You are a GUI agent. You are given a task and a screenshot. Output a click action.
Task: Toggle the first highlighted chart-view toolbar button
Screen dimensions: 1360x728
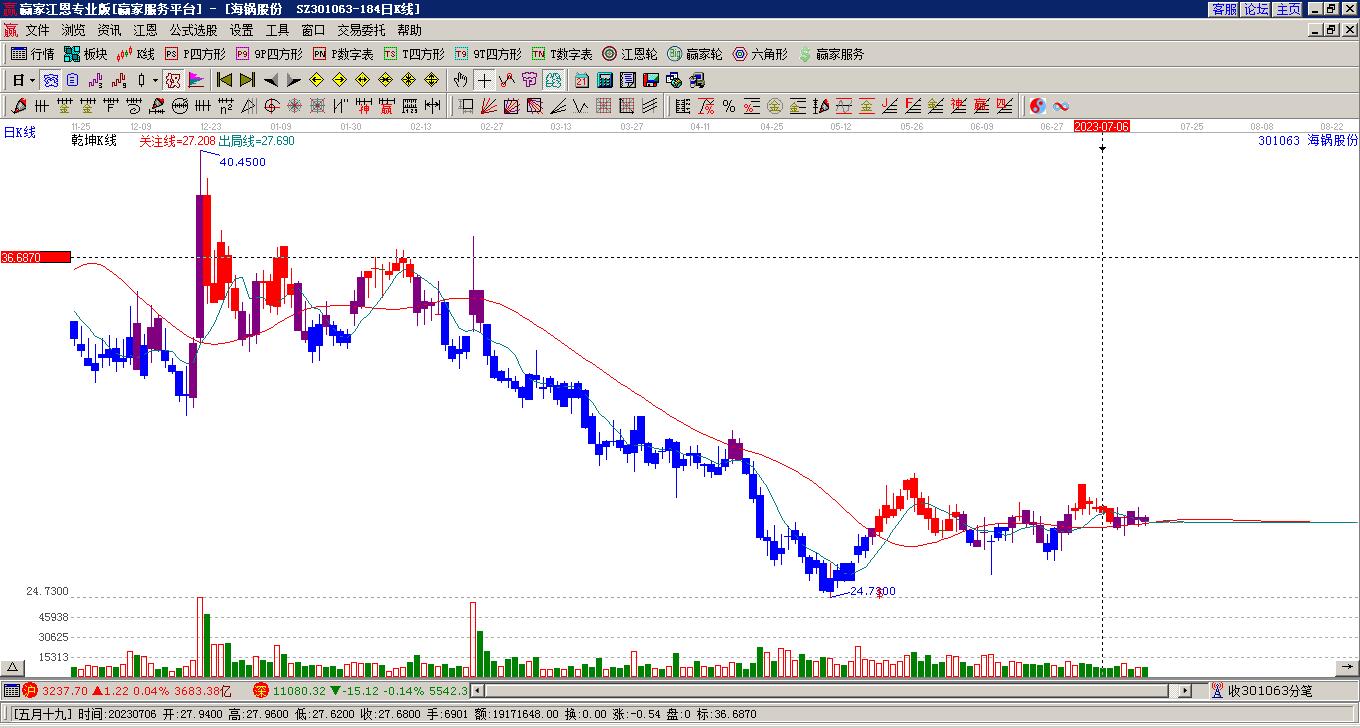click(50, 80)
